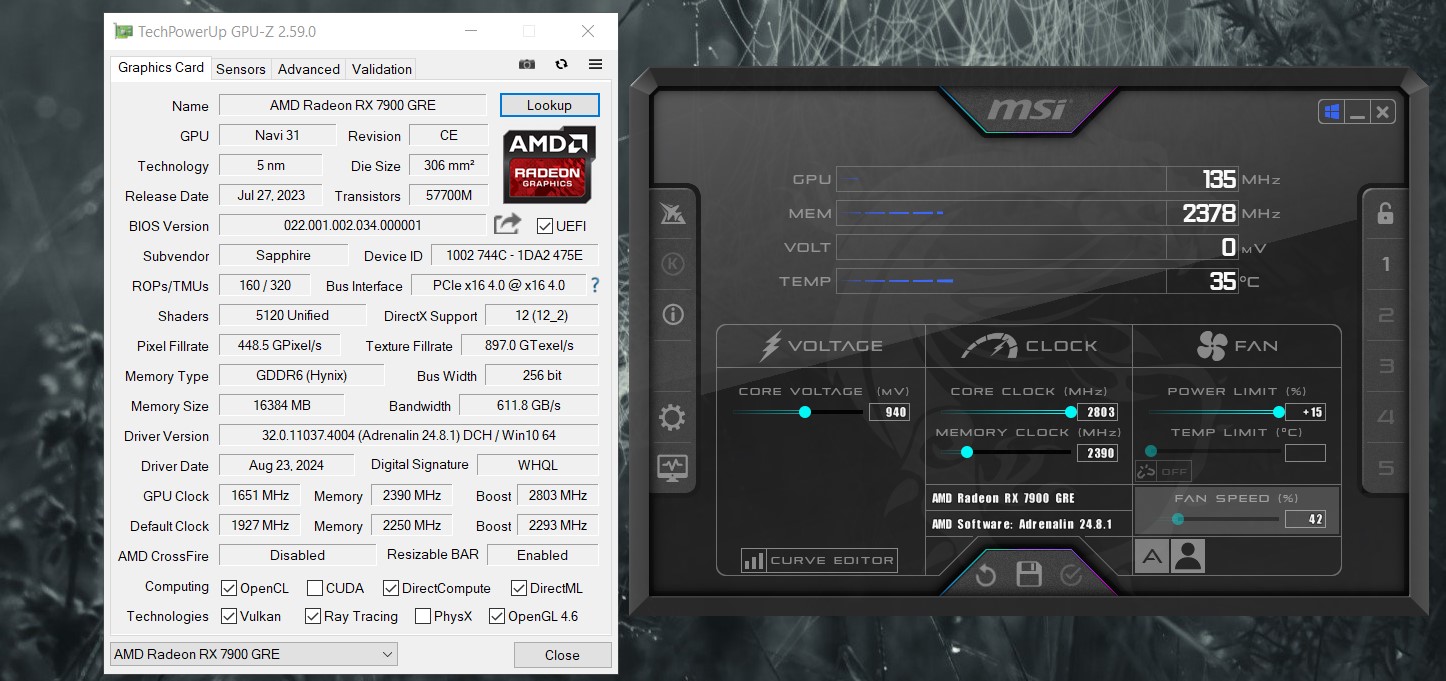Screen dimensions: 1446x681
Task: Open Afterburner hardware monitor icon
Action: pos(673,467)
